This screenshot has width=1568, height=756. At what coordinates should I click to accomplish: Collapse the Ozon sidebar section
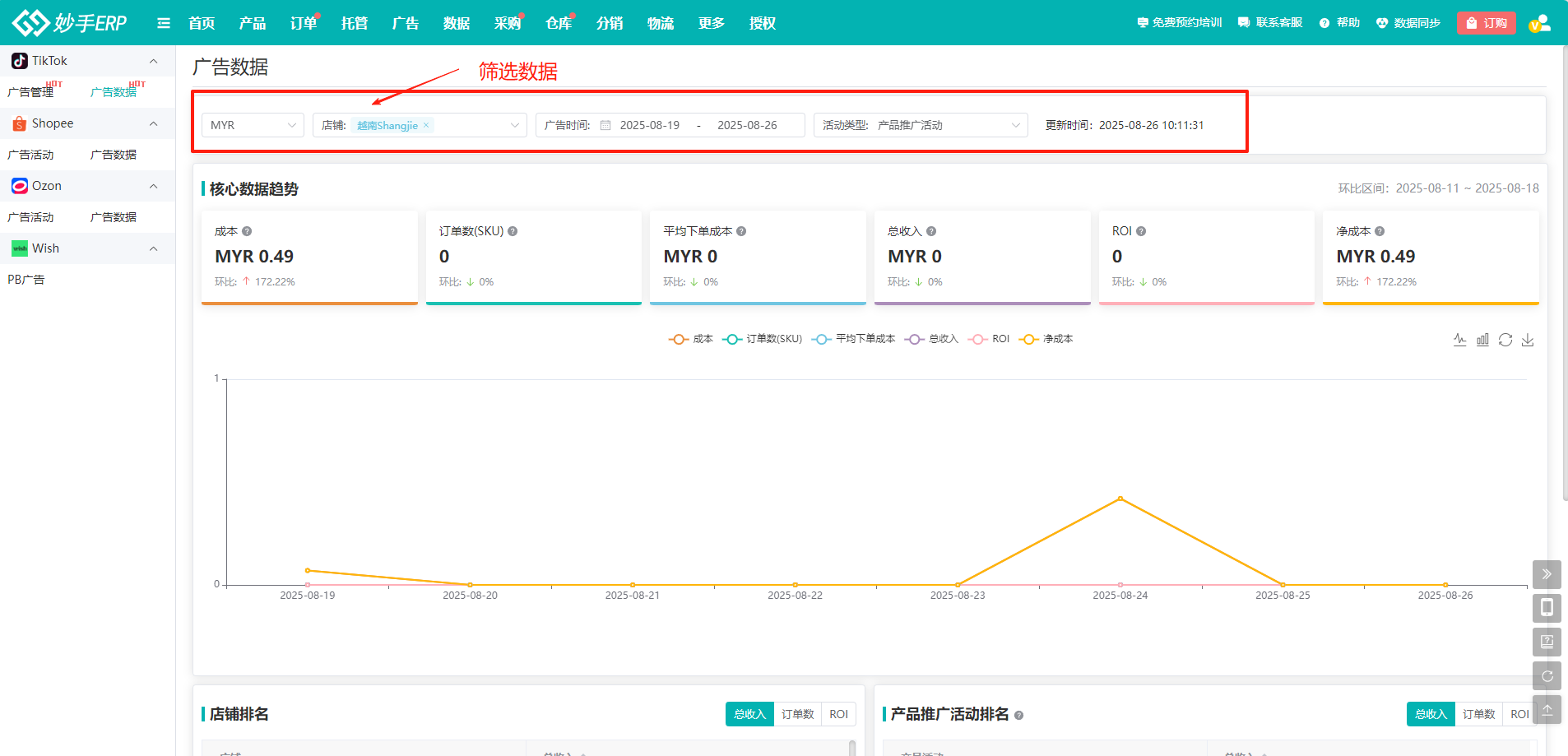pos(153,186)
